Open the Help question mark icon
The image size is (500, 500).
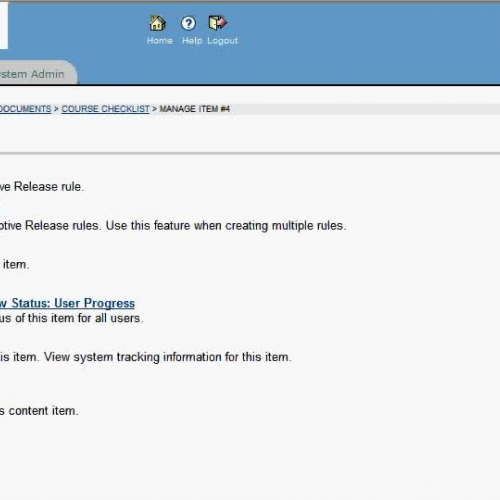188,23
